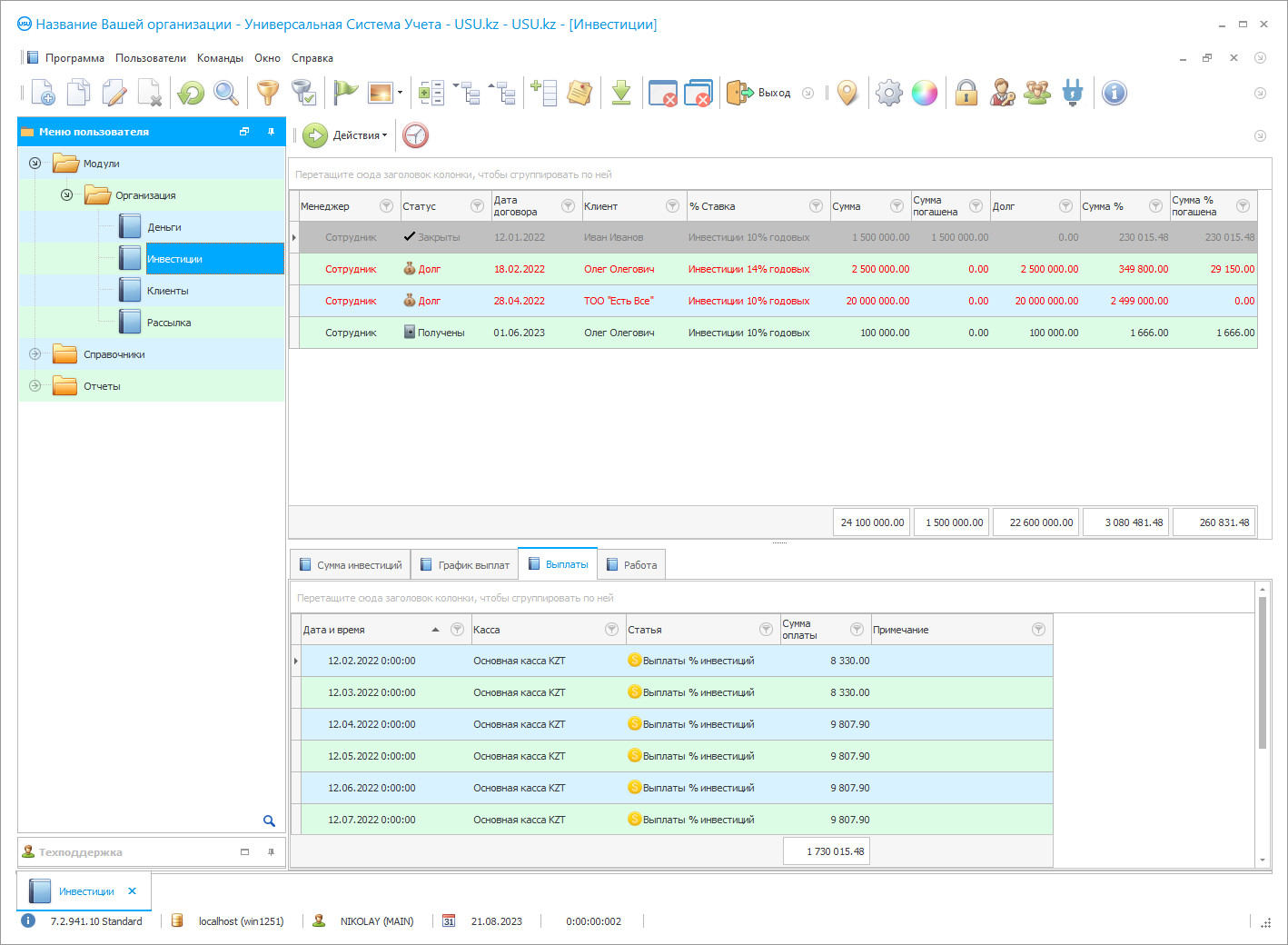Click the padlock icon in toolbar
Viewport: 1288px width, 945px height.
[x=966, y=93]
